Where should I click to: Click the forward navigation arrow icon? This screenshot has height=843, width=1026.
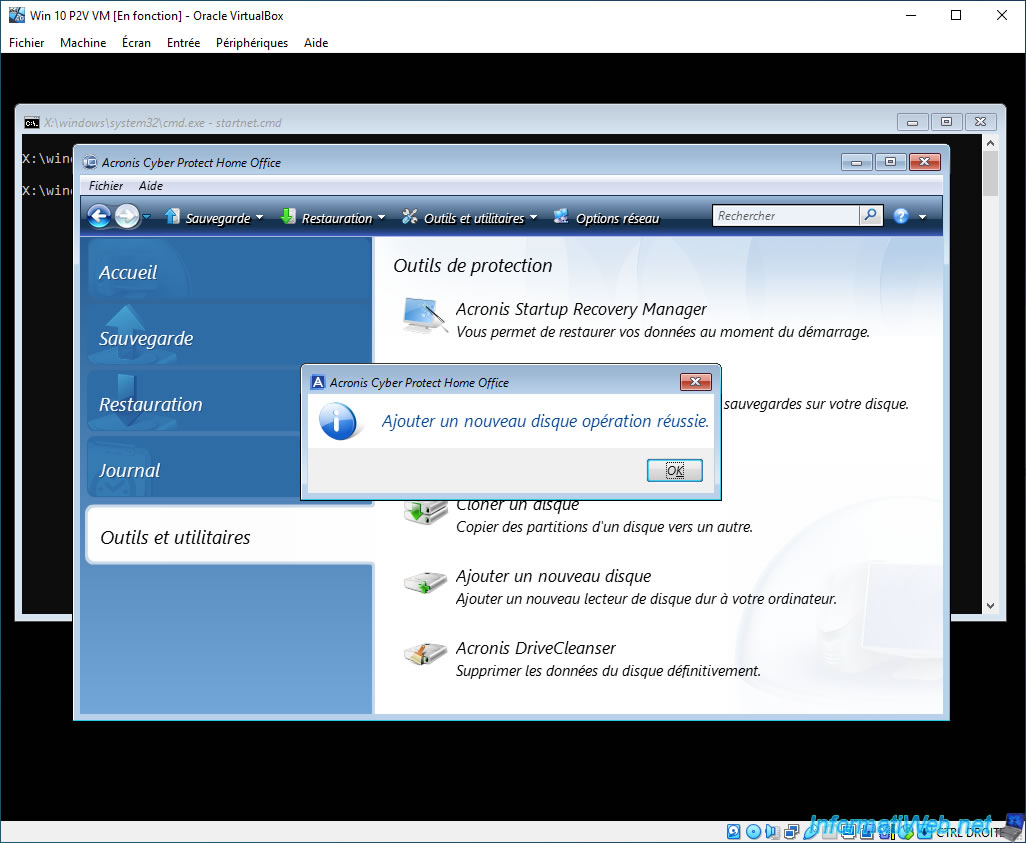point(127,216)
